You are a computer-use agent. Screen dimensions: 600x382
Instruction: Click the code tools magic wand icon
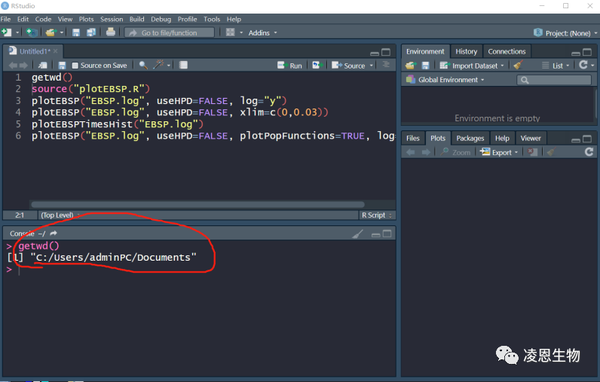(158, 65)
